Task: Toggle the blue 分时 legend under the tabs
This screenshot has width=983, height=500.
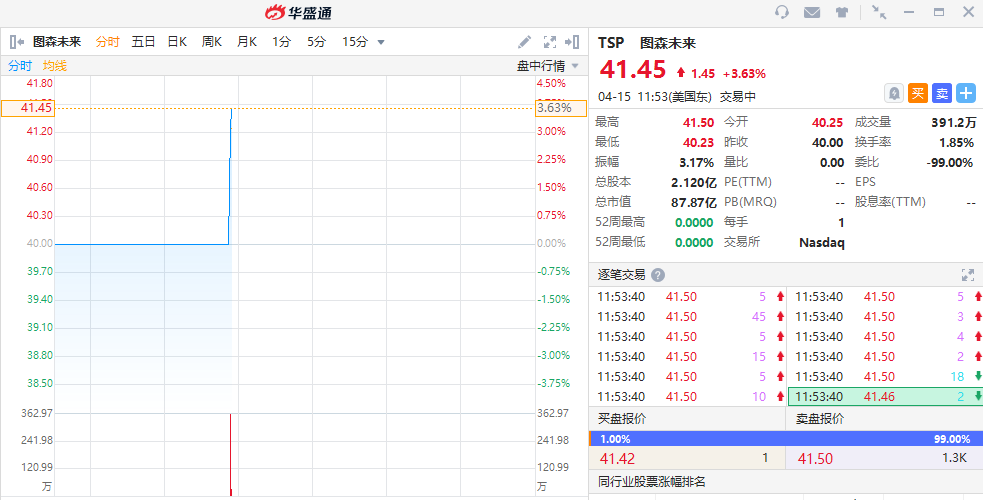Action: click(20, 66)
